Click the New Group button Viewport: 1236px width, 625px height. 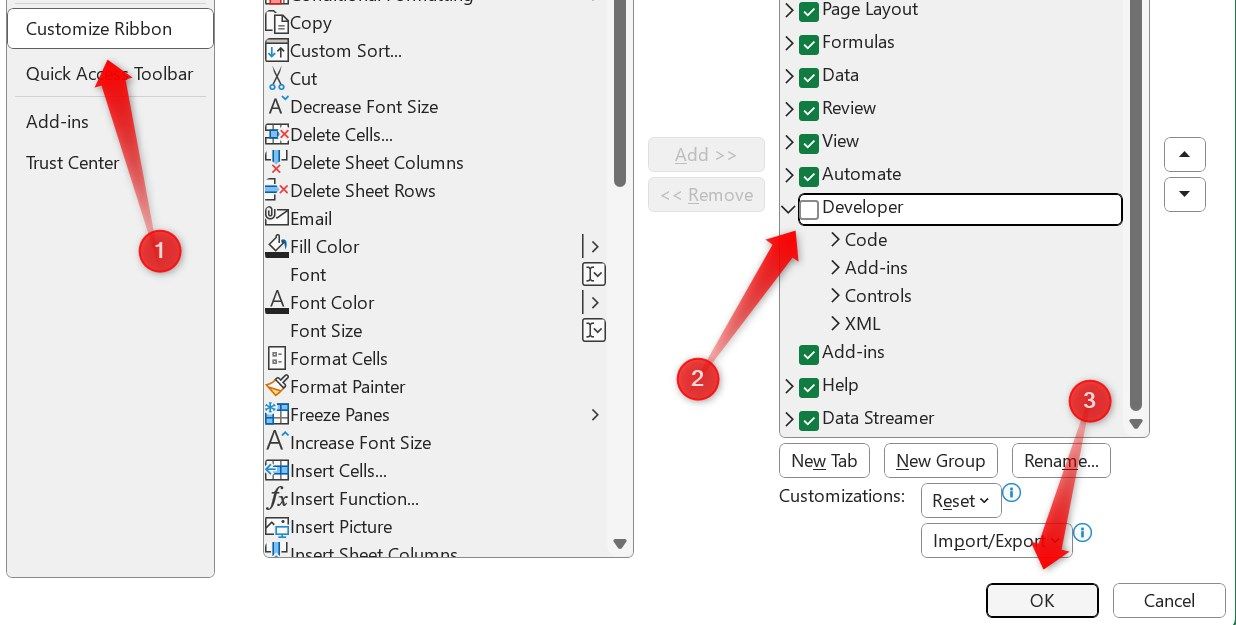[x=940, y=461]
